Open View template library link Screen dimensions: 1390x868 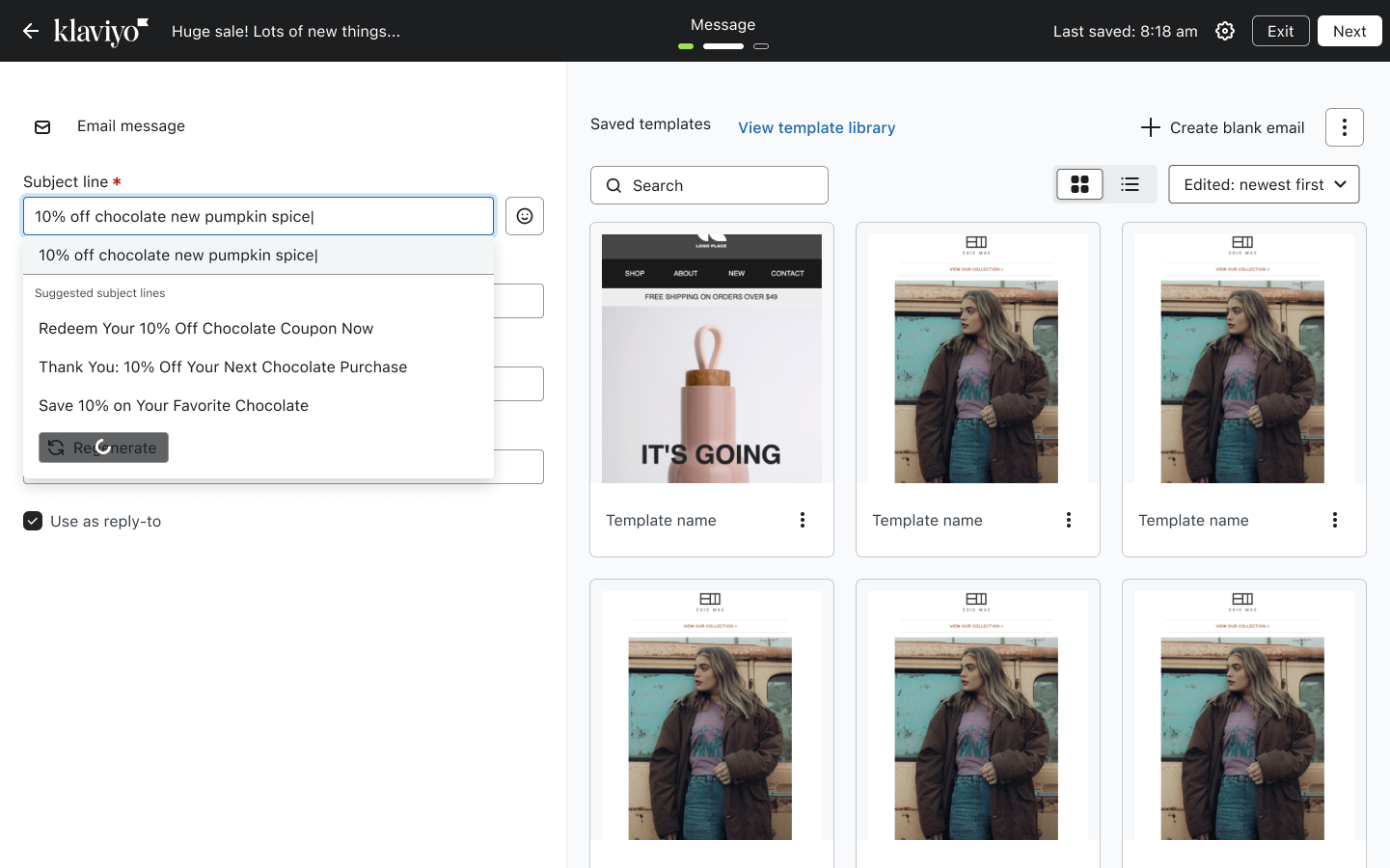[x=816, y=127]
